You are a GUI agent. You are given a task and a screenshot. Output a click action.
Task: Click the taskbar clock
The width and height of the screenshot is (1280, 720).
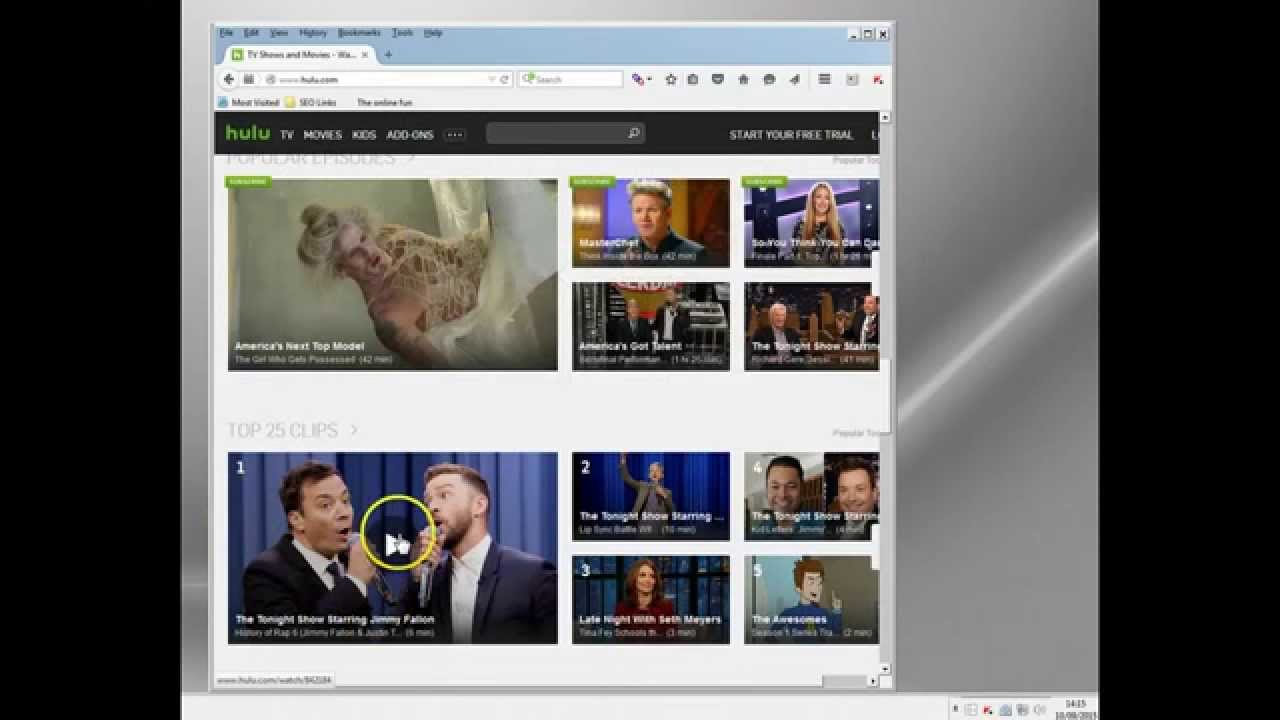tap(1075, 709)
